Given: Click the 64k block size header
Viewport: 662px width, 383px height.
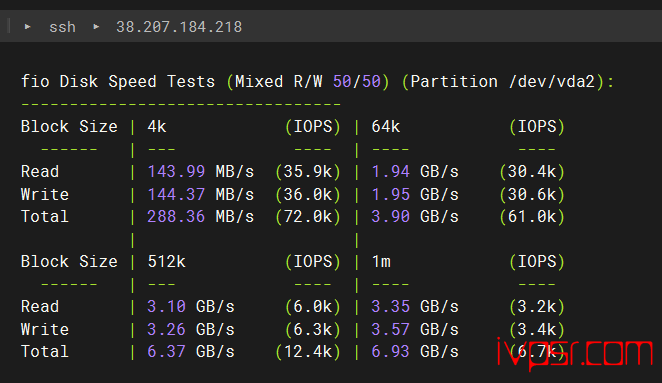Looking at the screenshot, I should tap(386, 127).
